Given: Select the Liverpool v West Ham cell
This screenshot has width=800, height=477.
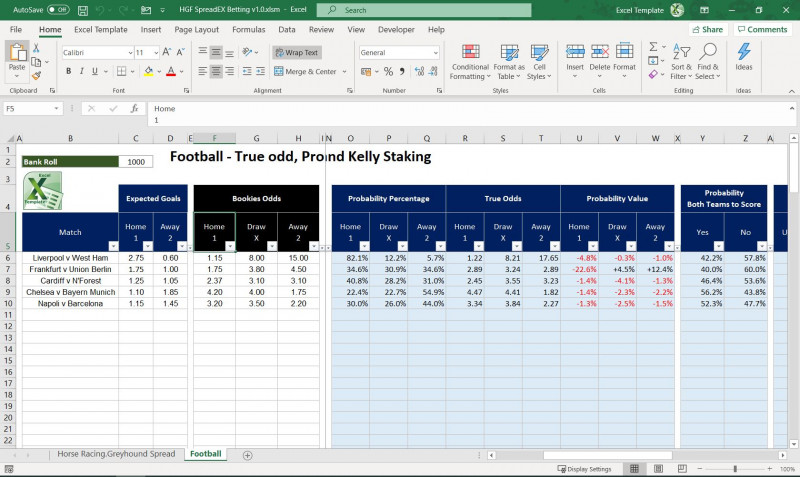Looking at the screenshot, I should (70, 258).
